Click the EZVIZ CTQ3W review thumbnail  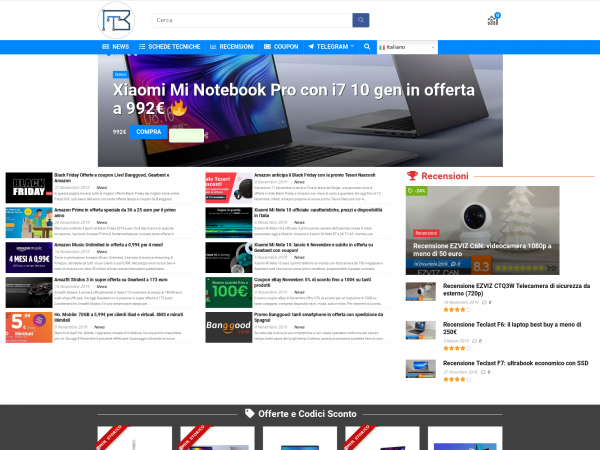tap(421, 292)
